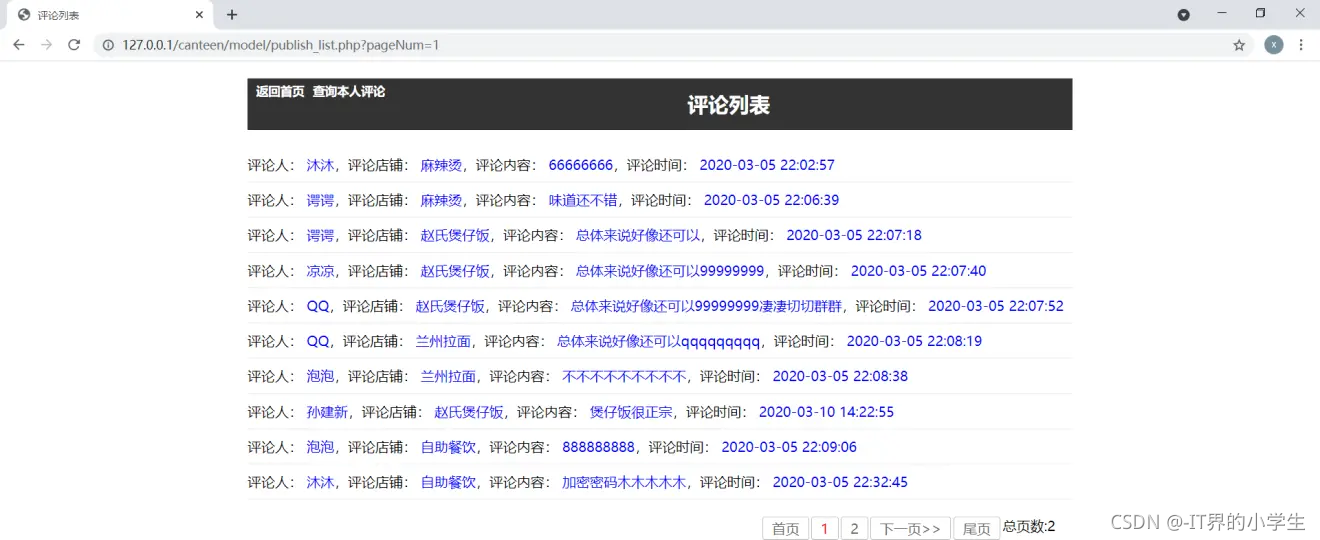
Task: Click comment content 66666666
Action: point(581,165)
